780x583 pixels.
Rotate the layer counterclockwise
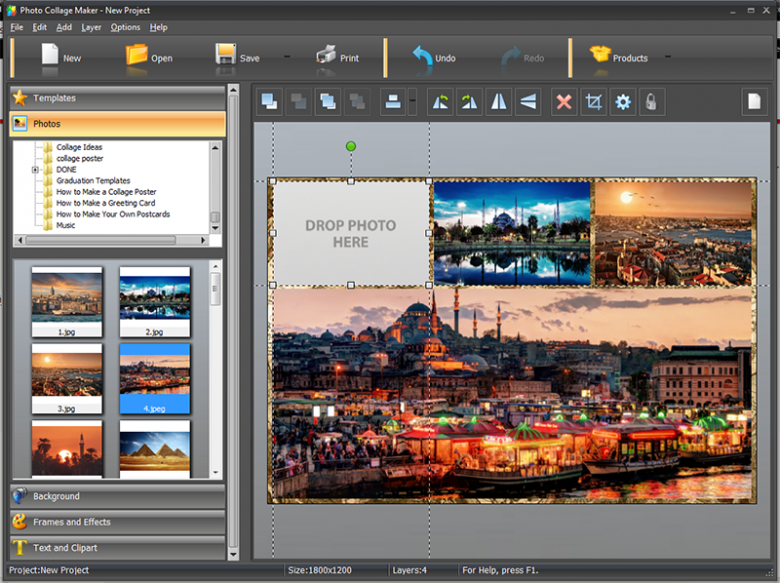pos(440,102)
